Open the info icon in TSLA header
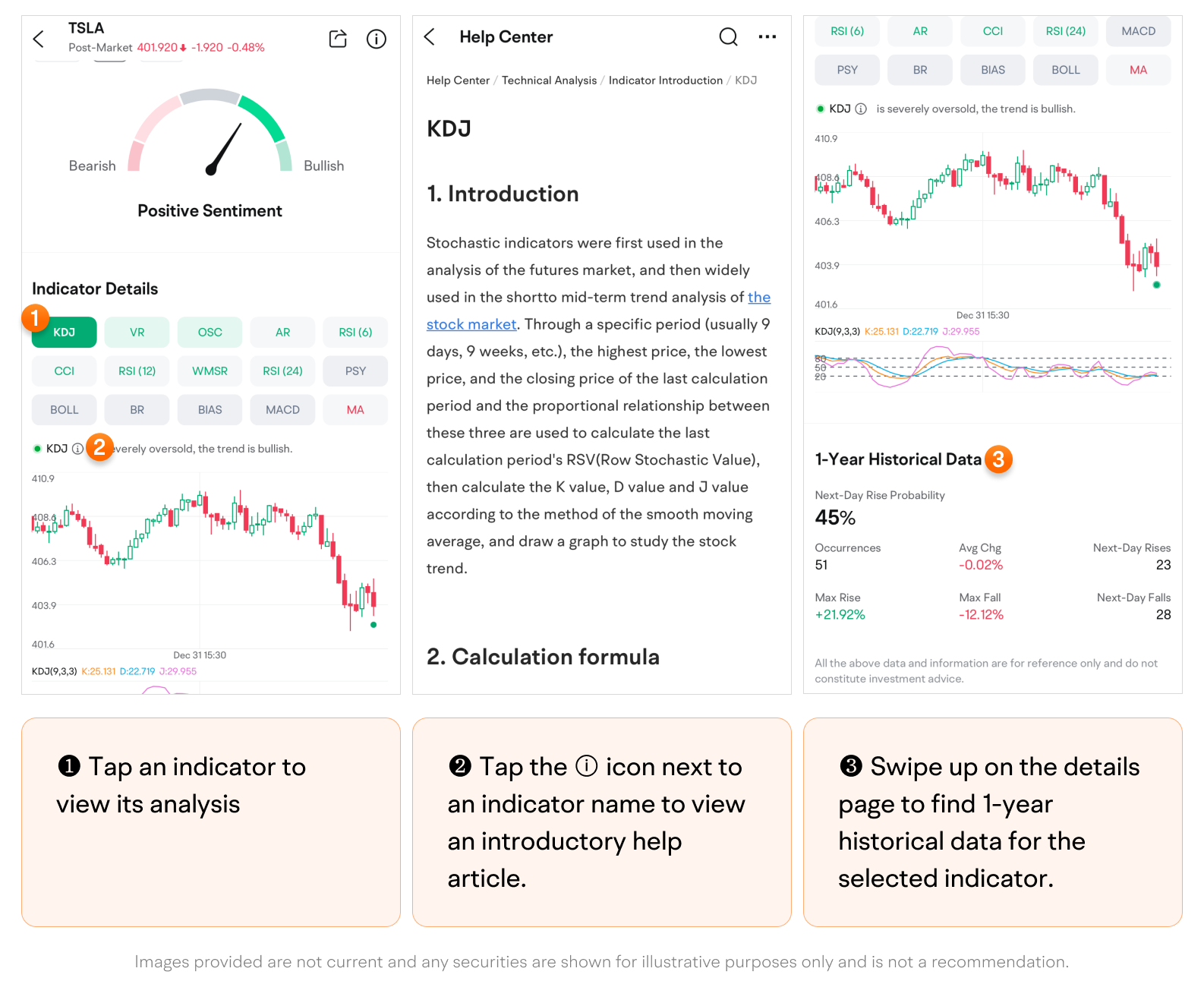Screen dimensions: 1204x1003 click(377, 39)
